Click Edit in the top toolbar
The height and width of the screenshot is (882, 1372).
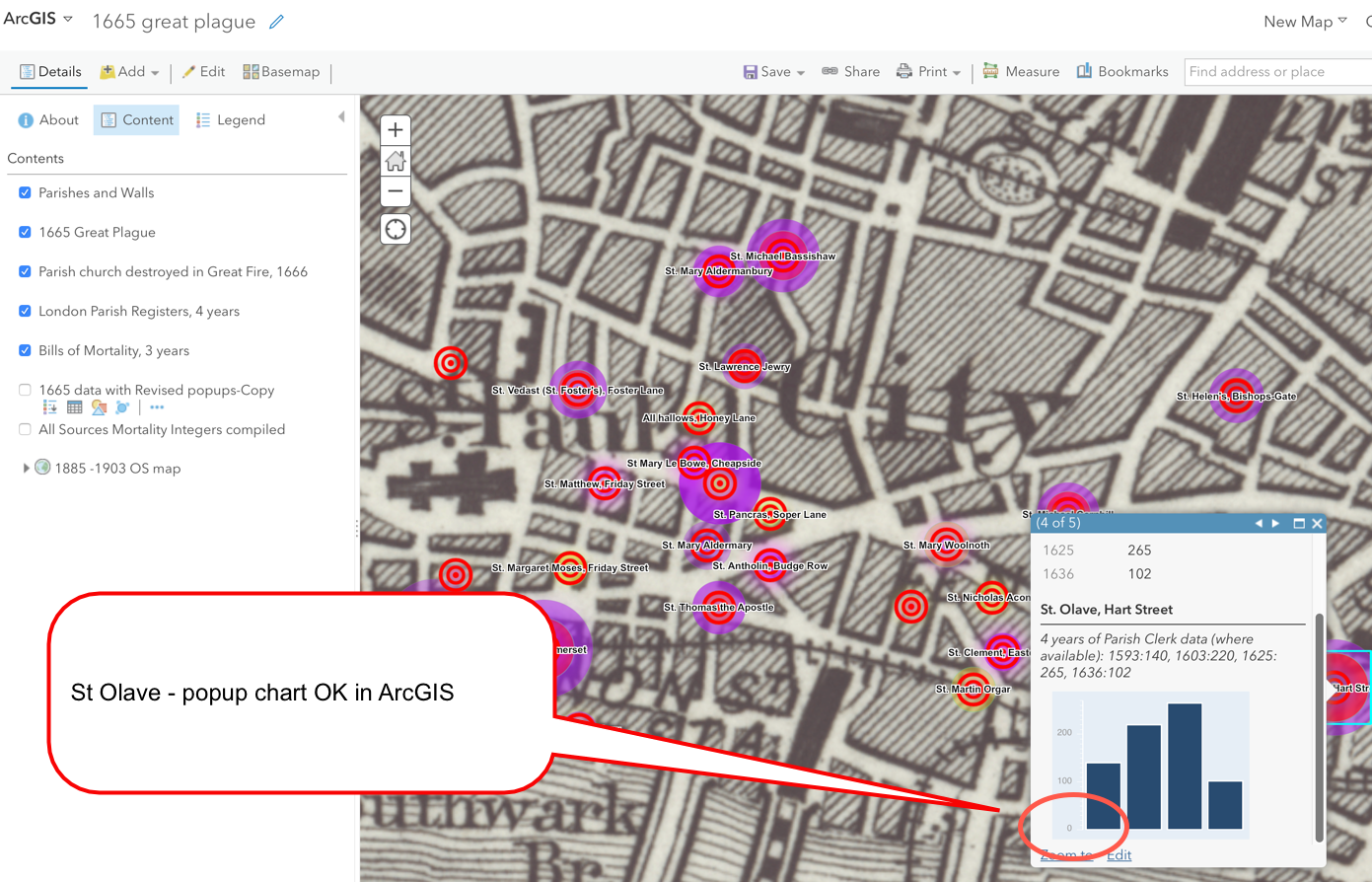(x=203, y=71)
